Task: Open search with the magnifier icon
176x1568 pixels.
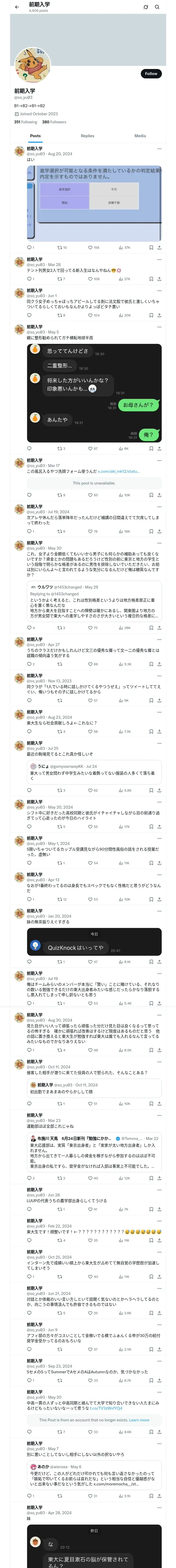Action: click(157, 7)
